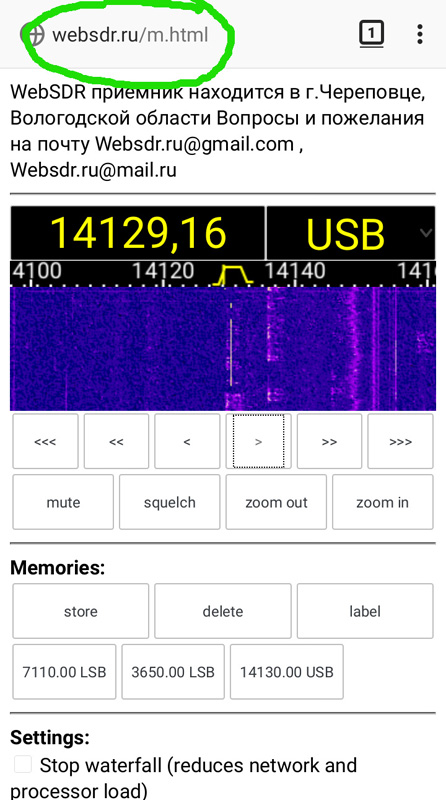Tune up fastest with >>> button
Screen dimensions: 446x800
[400, 441]
